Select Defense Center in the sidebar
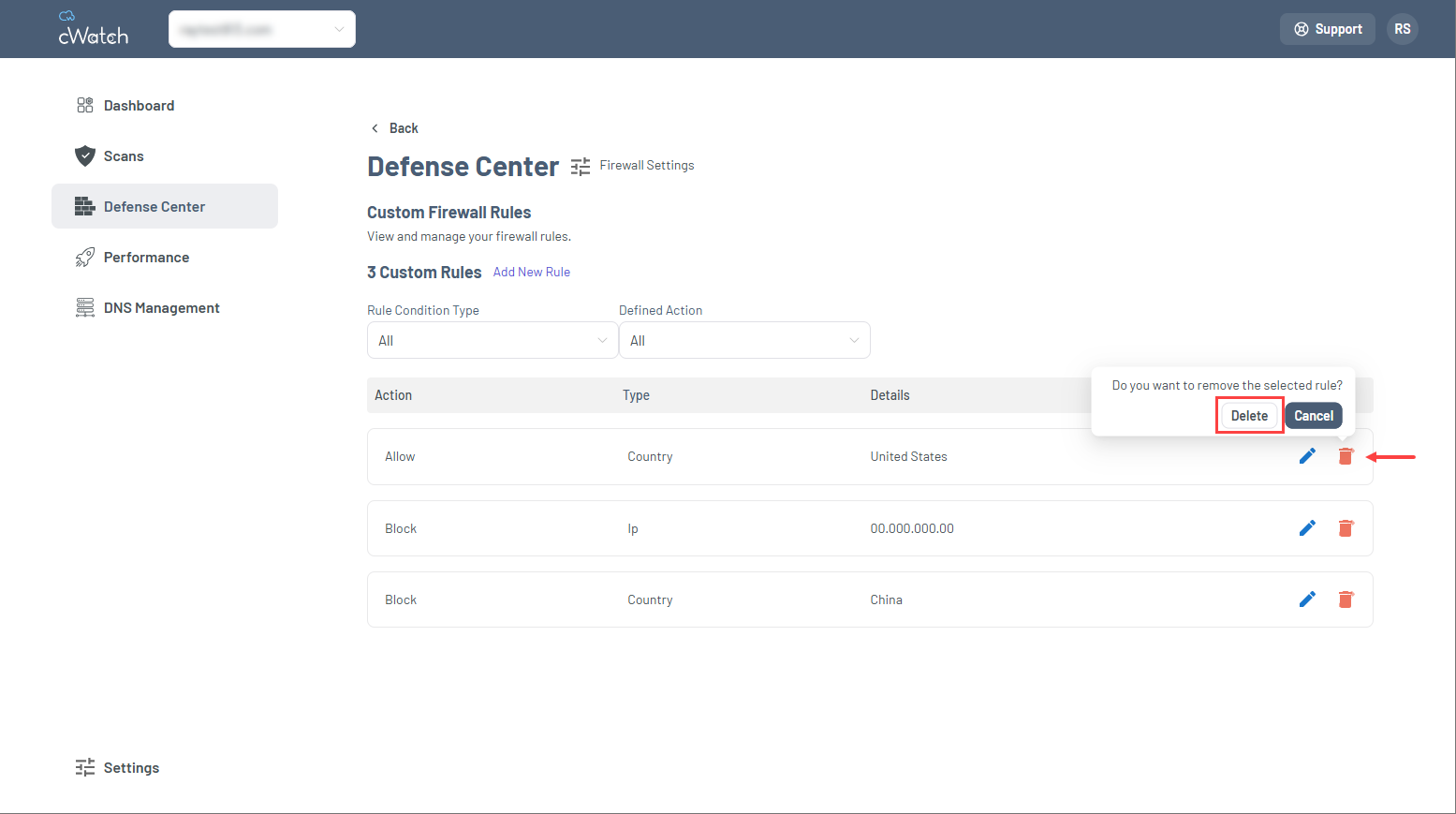 tap(165, 206)
